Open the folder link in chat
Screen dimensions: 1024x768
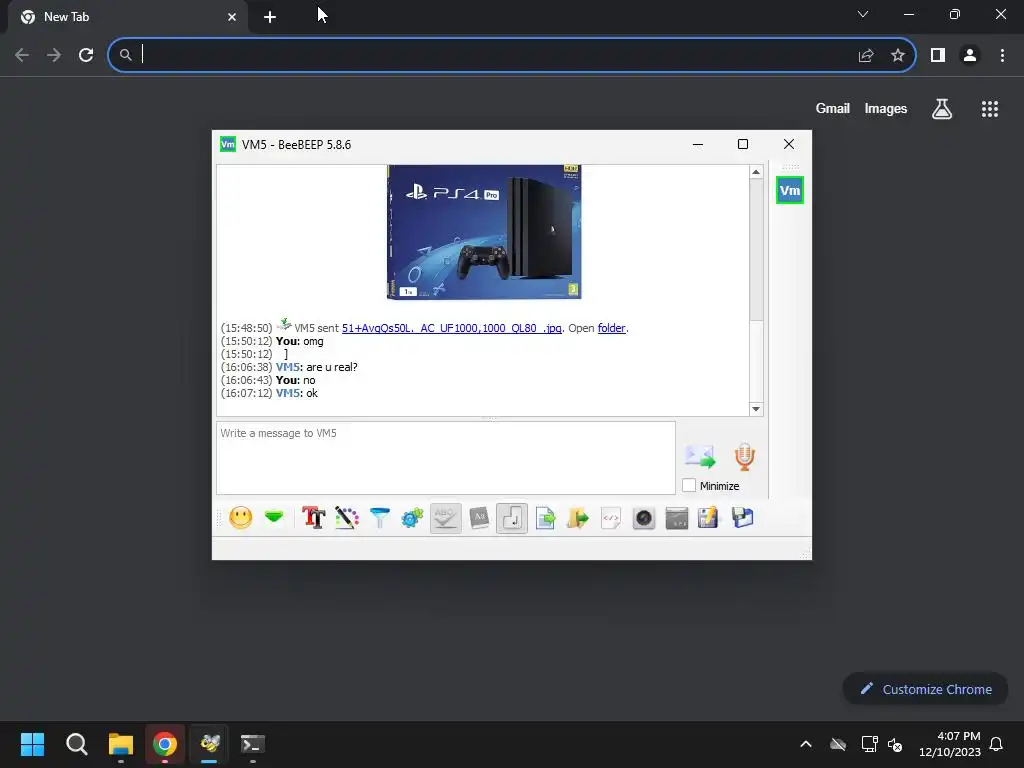(611, 328)
